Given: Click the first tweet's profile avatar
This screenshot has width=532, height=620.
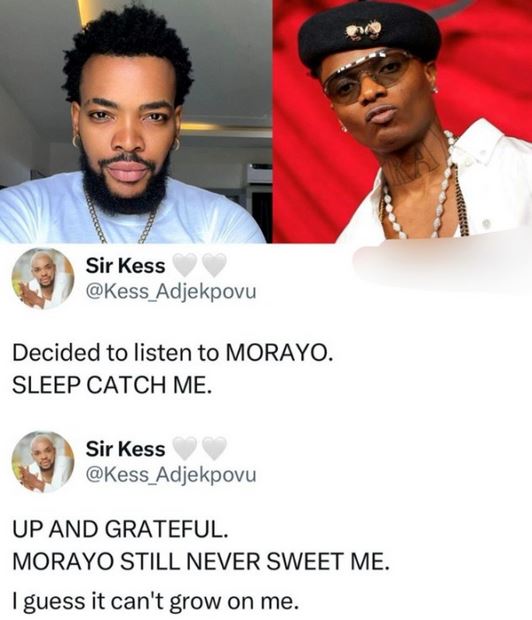Looking at the screenshot, I should coord(43,279).
